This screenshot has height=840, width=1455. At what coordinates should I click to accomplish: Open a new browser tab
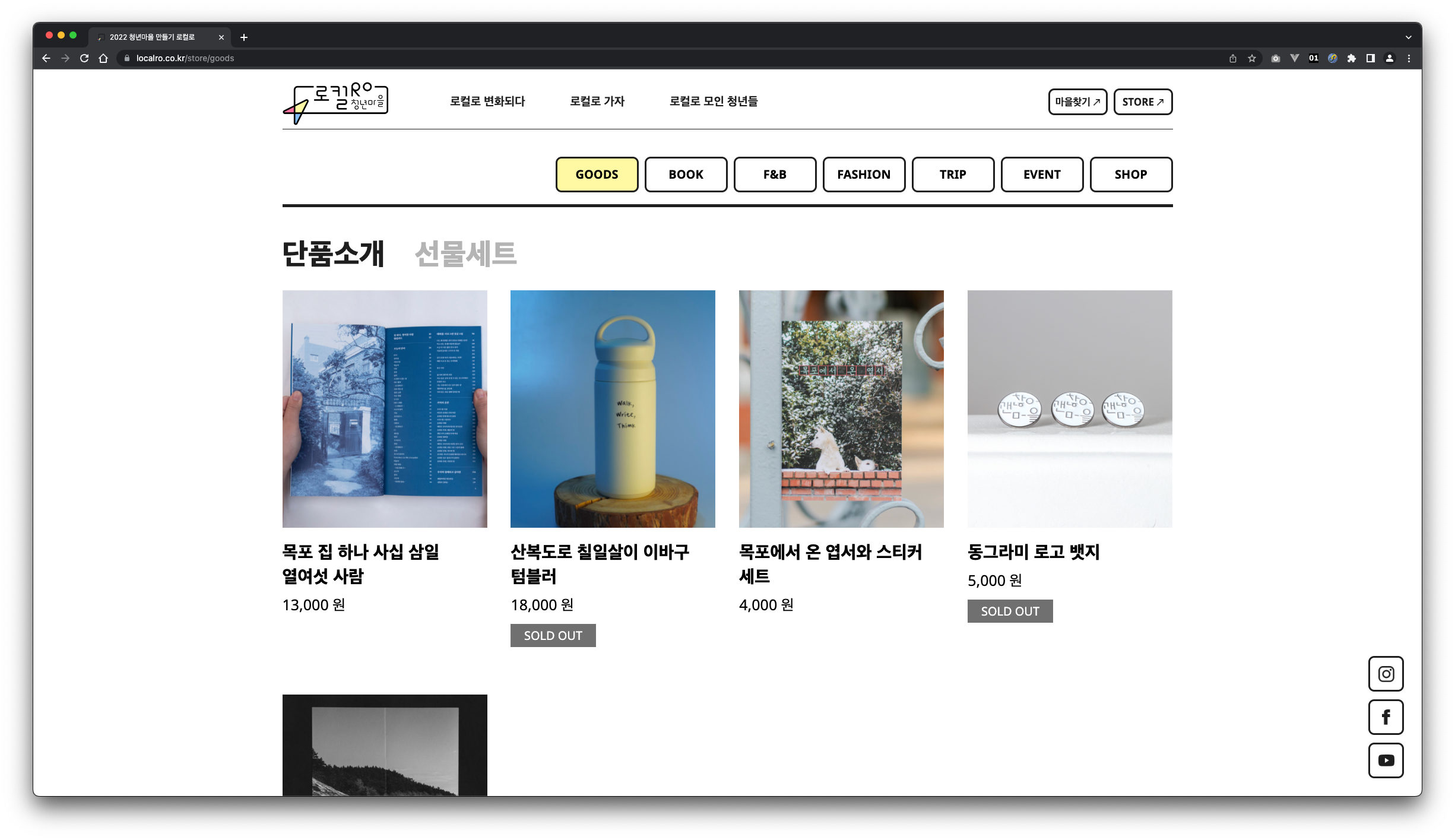pos(244,37)
